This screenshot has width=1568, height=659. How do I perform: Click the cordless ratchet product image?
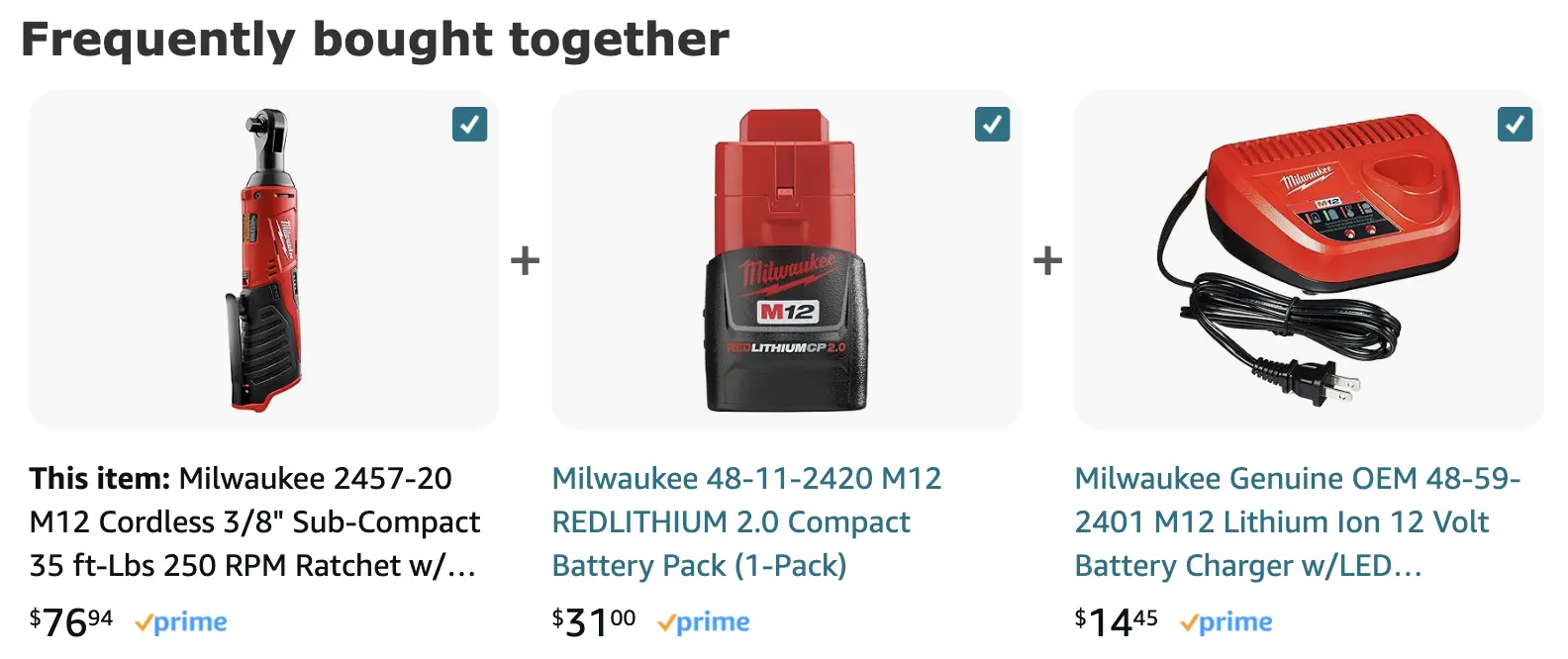pos(262,259)
